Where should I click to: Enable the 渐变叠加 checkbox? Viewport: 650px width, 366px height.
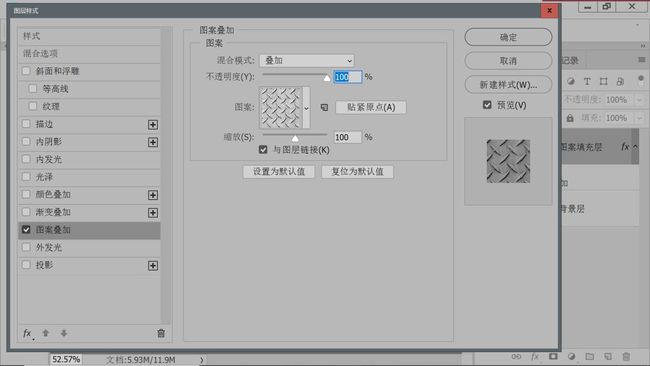(26, 212)
